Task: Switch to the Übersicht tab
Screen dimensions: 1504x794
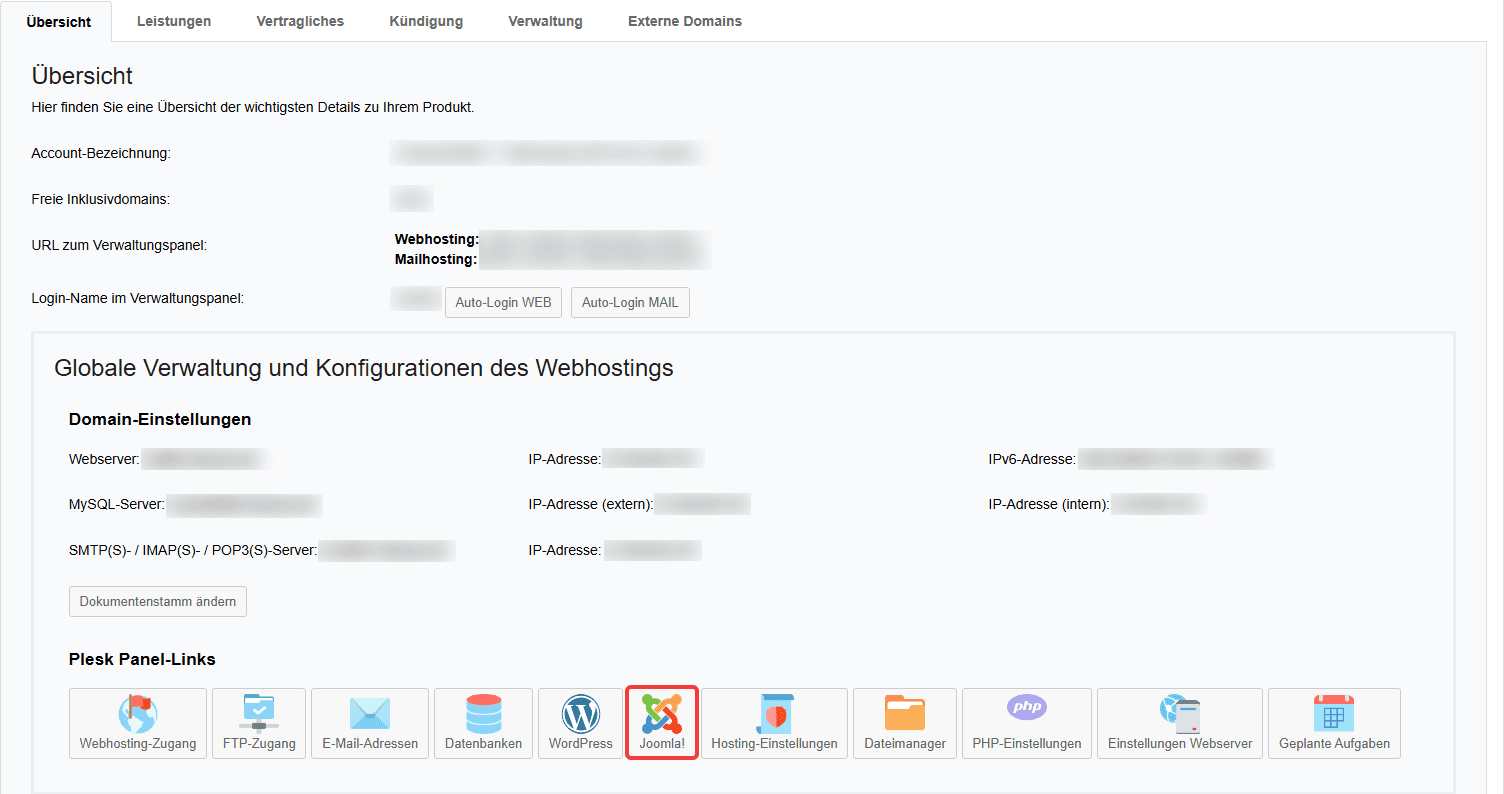Action: 59,22
